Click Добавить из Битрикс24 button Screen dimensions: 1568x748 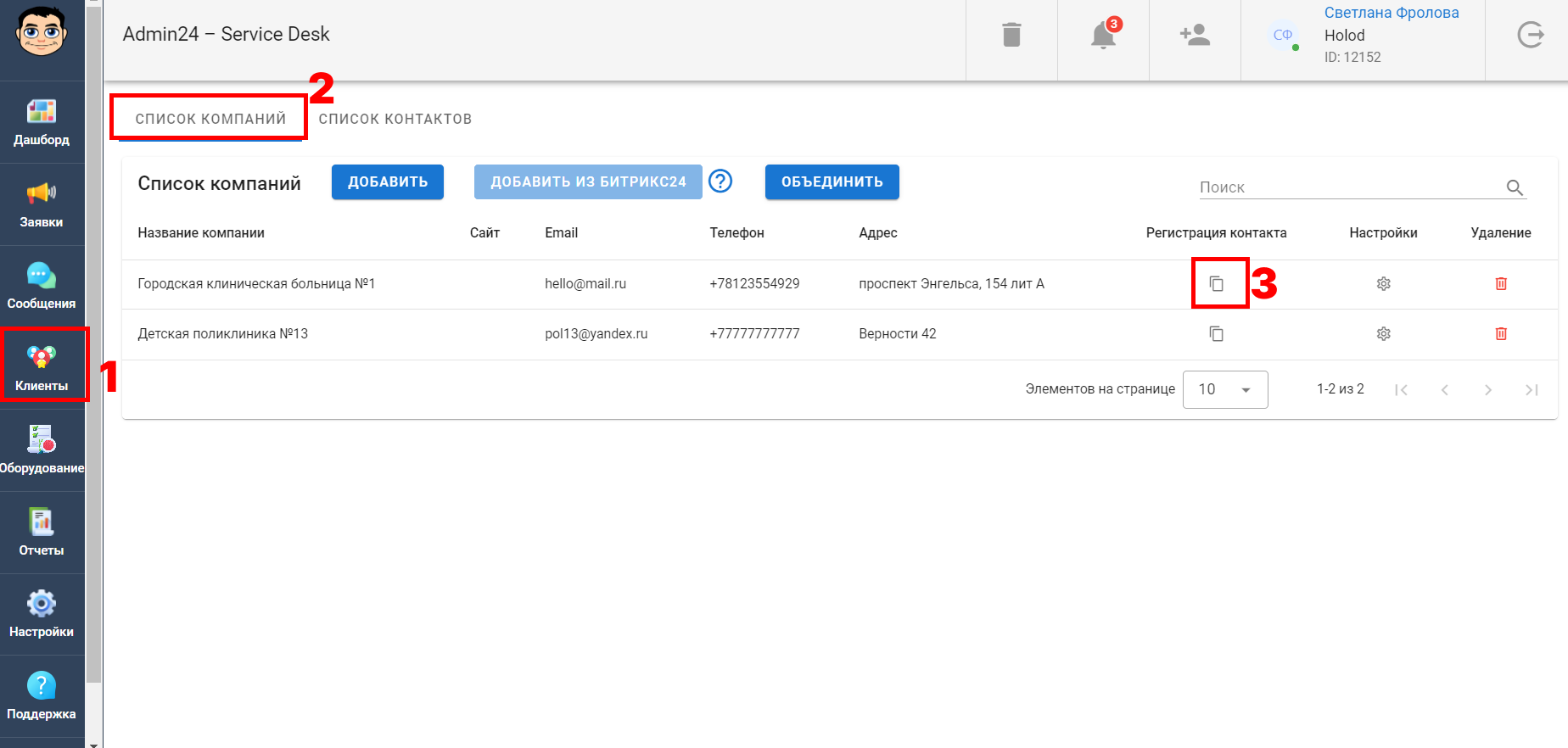coord(588,181)
